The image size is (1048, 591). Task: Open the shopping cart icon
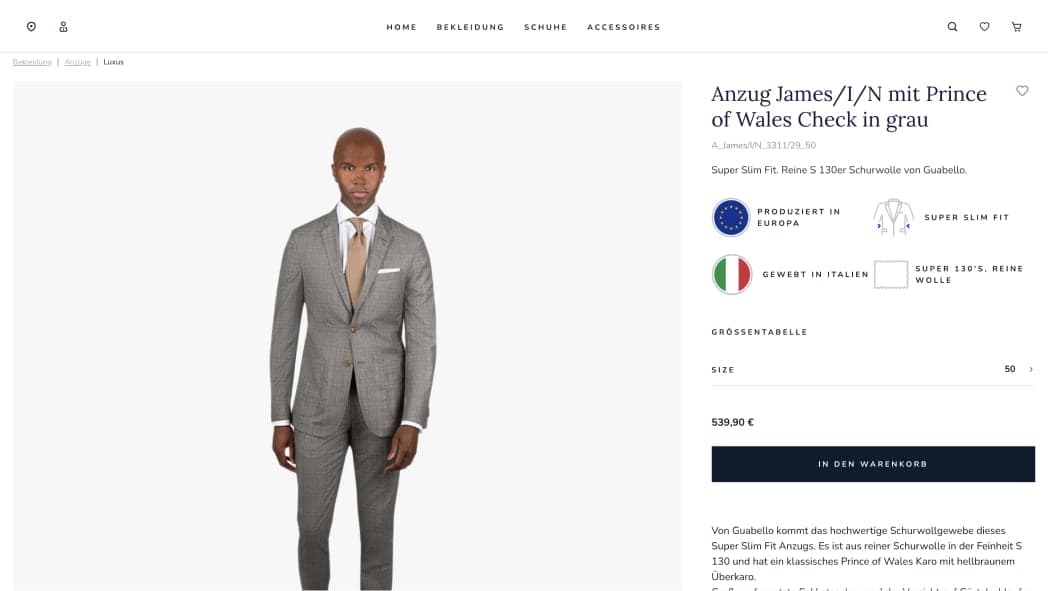pyautogui.click(x=1016, y=27)
